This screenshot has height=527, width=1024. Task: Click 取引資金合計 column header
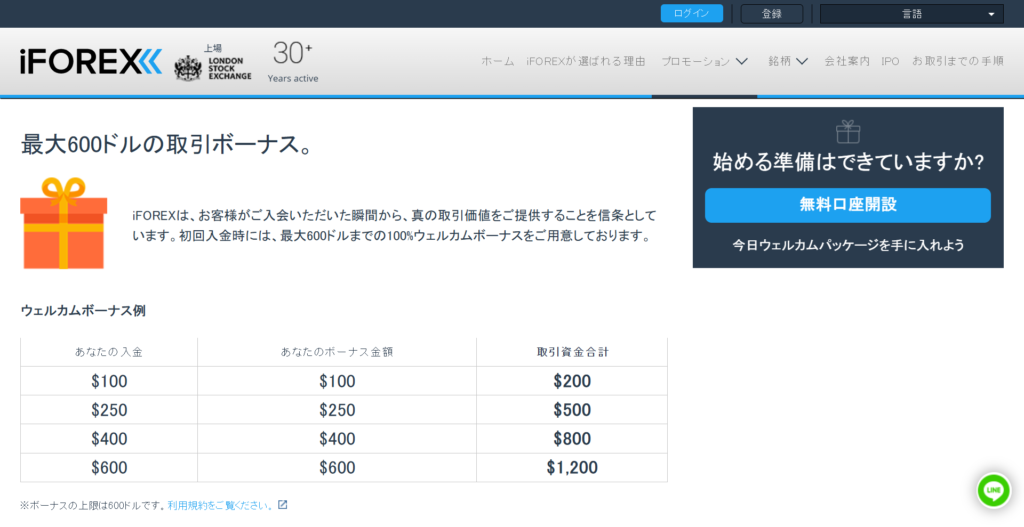(572, 352)
